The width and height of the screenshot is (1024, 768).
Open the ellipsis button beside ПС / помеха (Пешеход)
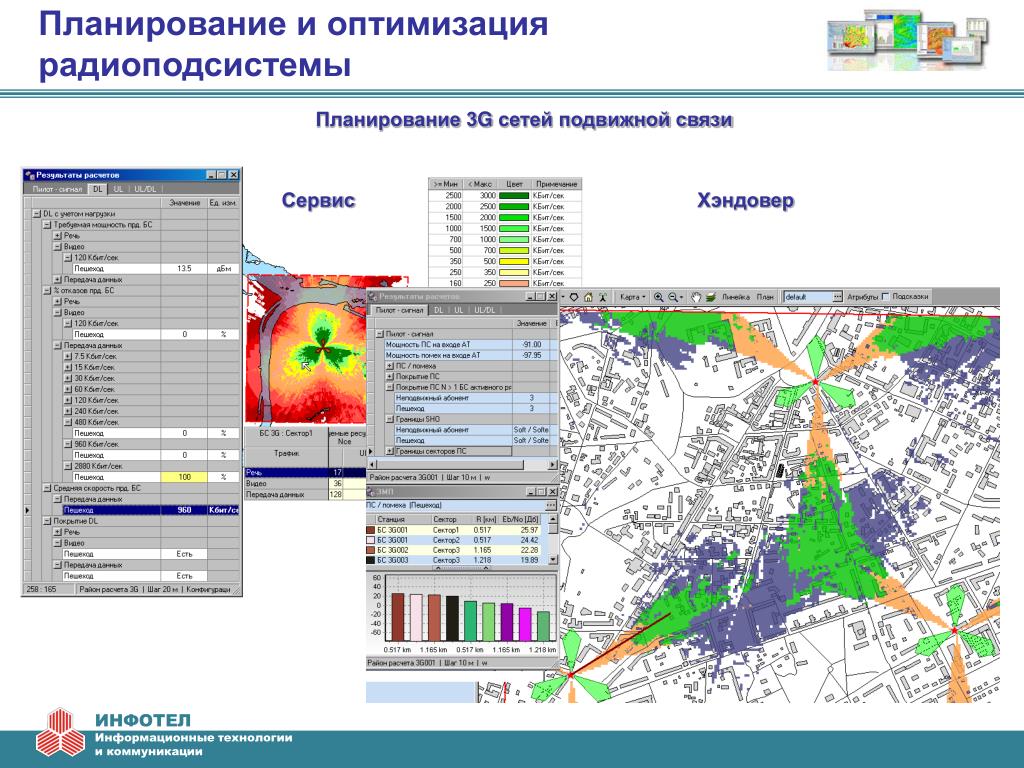[551, 505]
